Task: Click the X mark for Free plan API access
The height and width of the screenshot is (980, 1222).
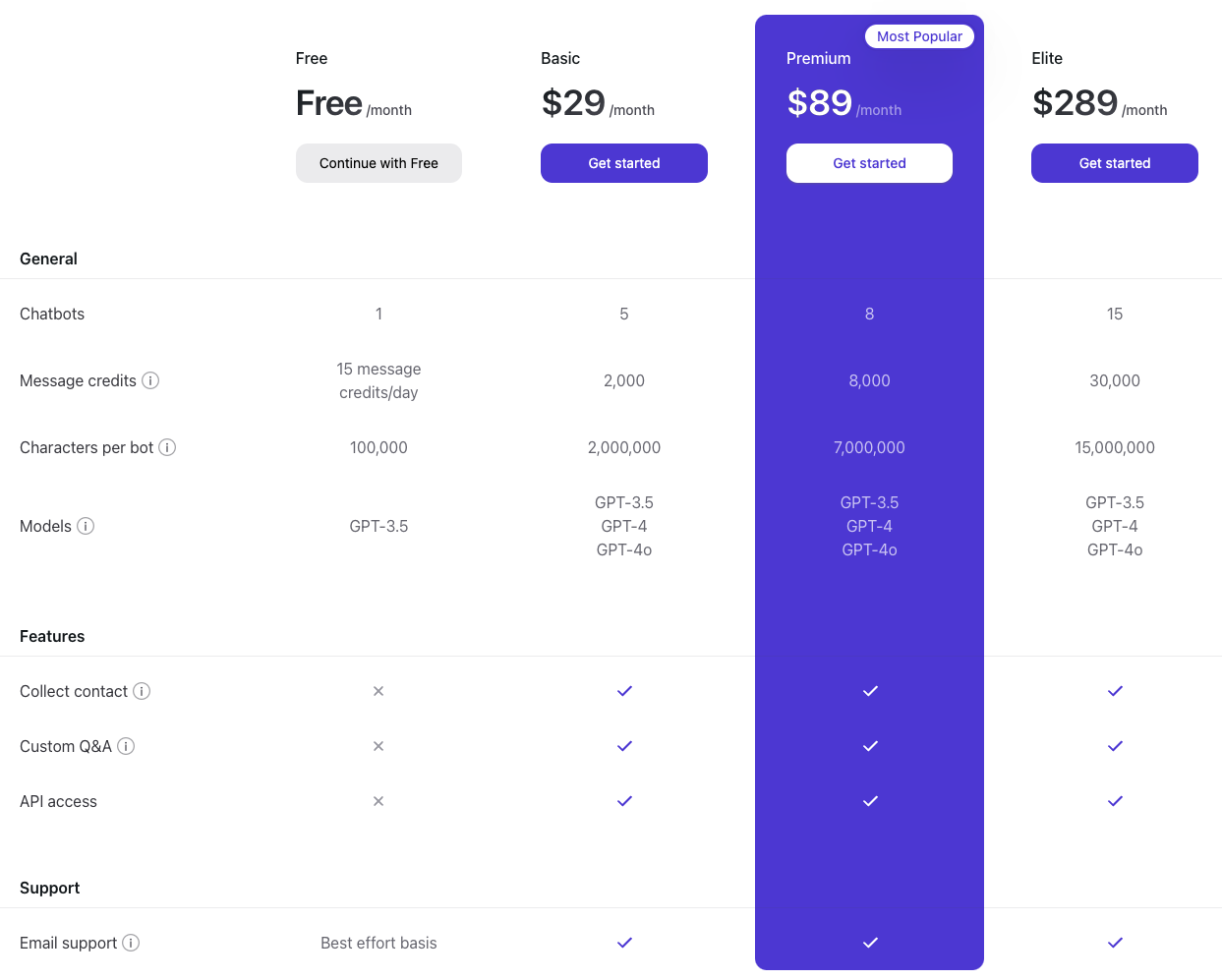Action: (x=378, y=801)
